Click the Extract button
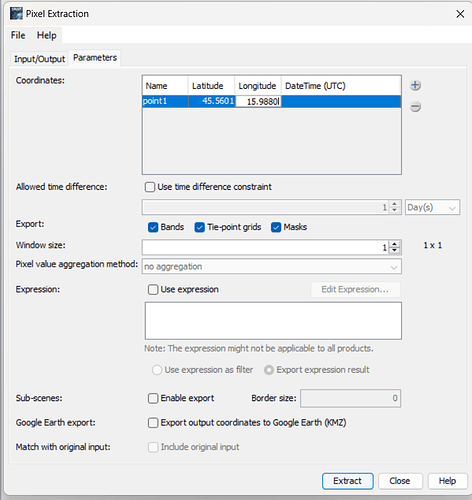Image resolution: width=472 pixels, height=500 pixels. point(348,481)
